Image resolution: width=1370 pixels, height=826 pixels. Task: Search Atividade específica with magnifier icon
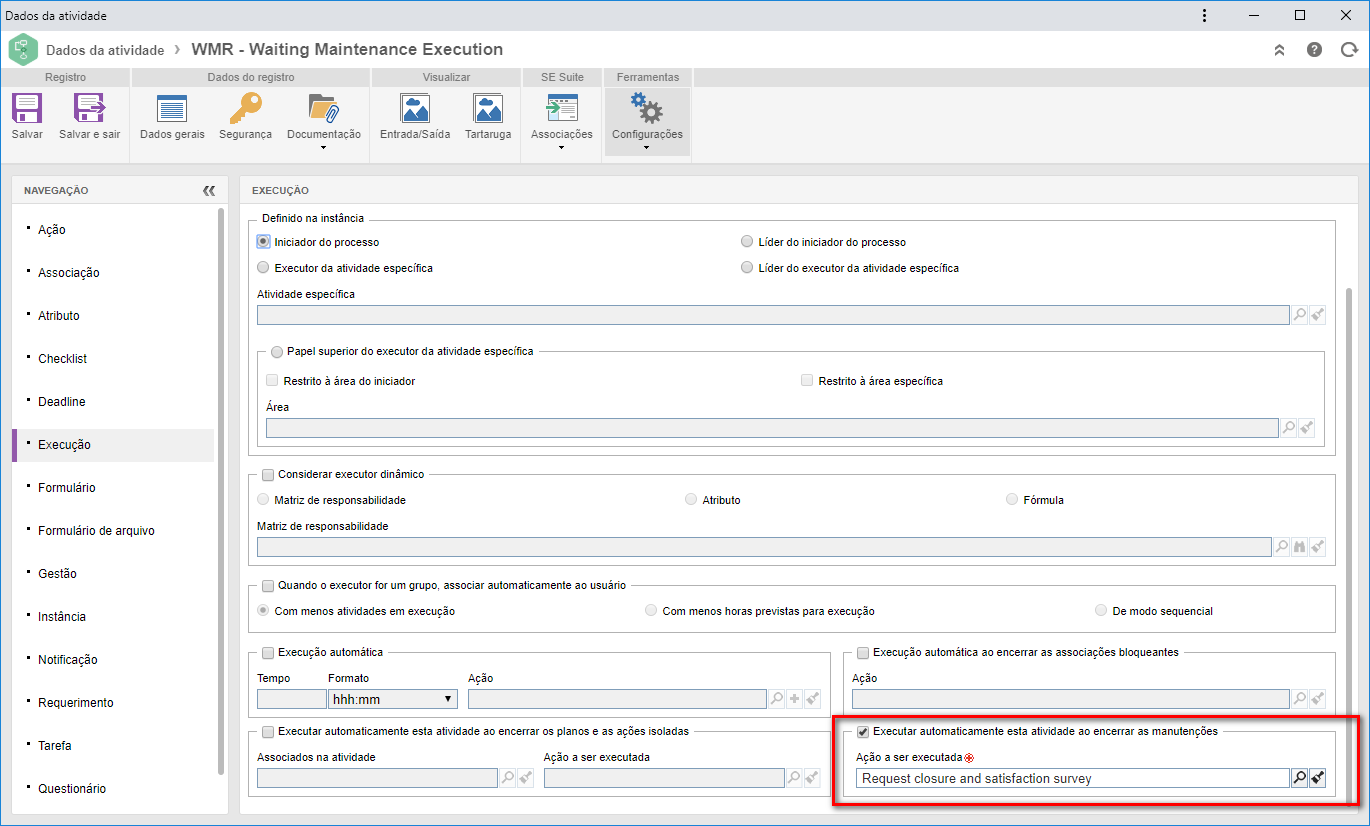[x=1300, y=315]
